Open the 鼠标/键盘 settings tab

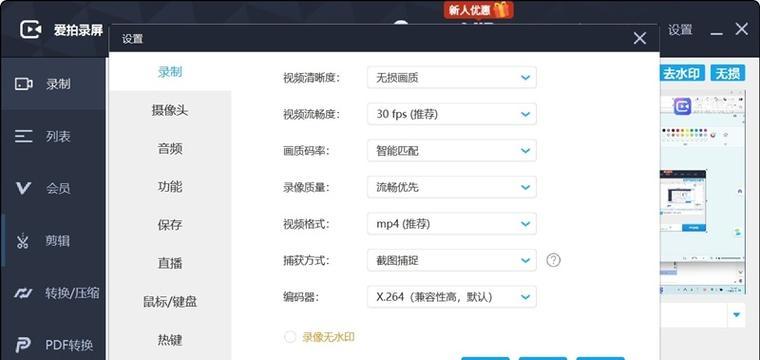click(x=170, y=302)
